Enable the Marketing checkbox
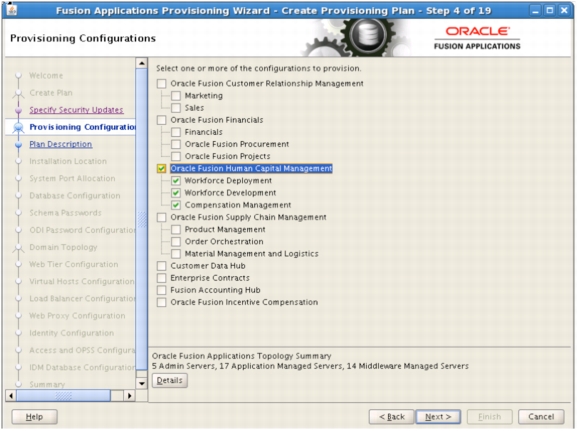Viewport: 578px width, 431px height. [x=176, y=96]
